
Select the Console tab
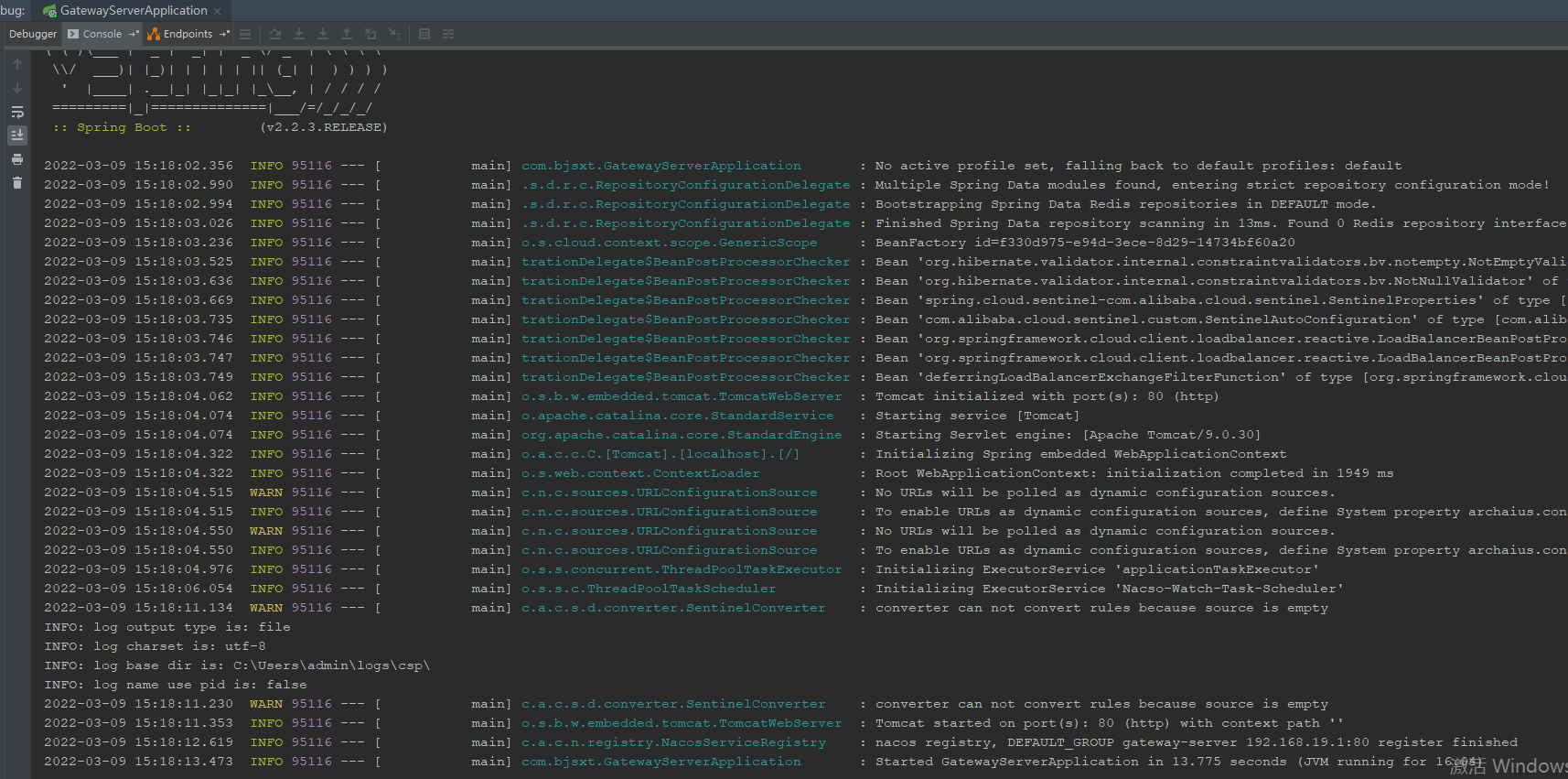coord(102,34)
